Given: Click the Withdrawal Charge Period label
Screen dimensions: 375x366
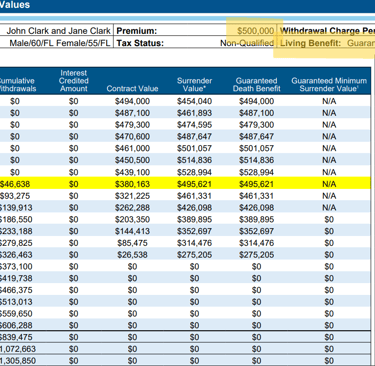Looking at the screenshot, I should pos(327,31).
